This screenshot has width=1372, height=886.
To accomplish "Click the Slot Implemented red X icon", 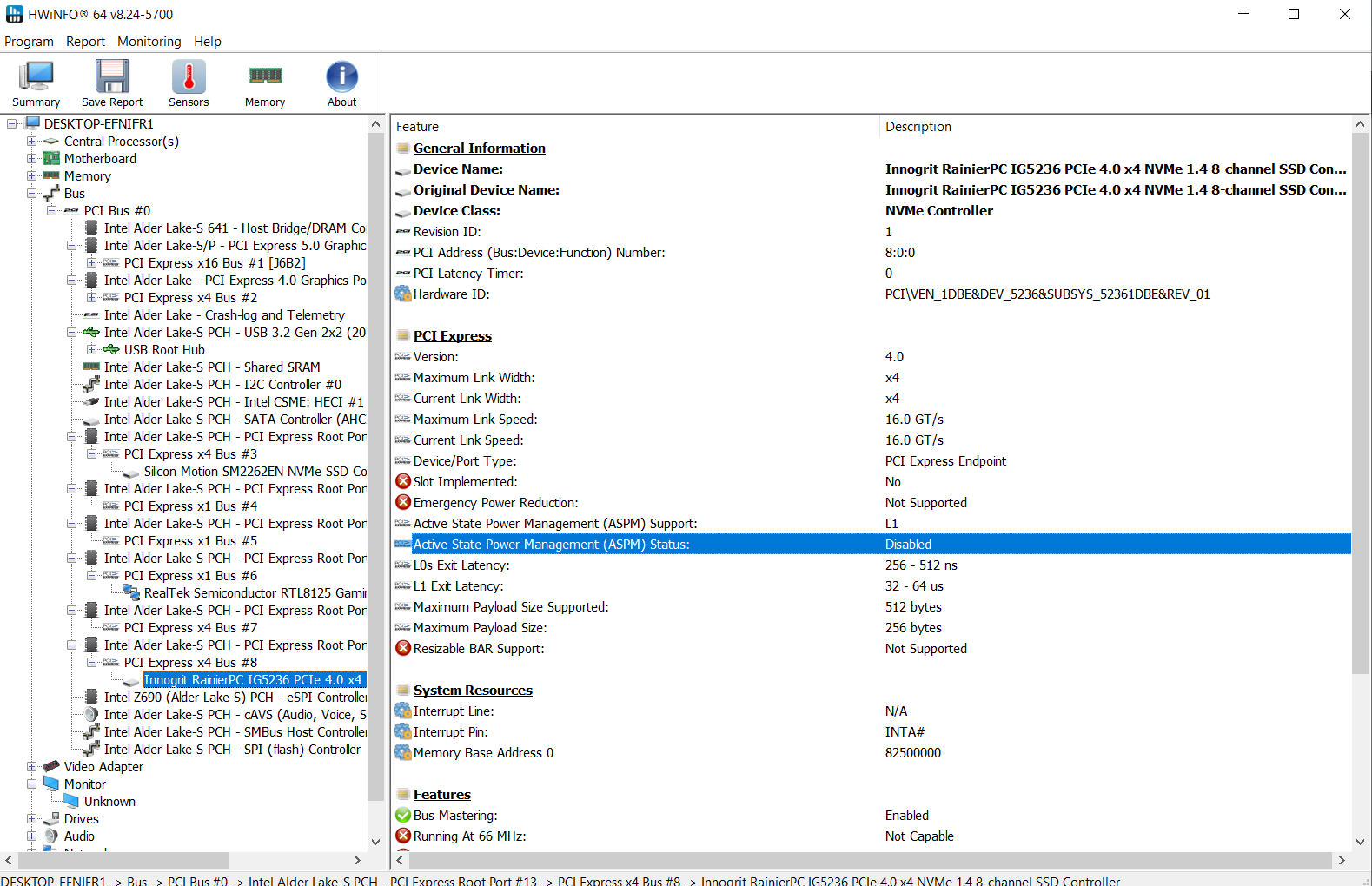I will coord(403,481).
